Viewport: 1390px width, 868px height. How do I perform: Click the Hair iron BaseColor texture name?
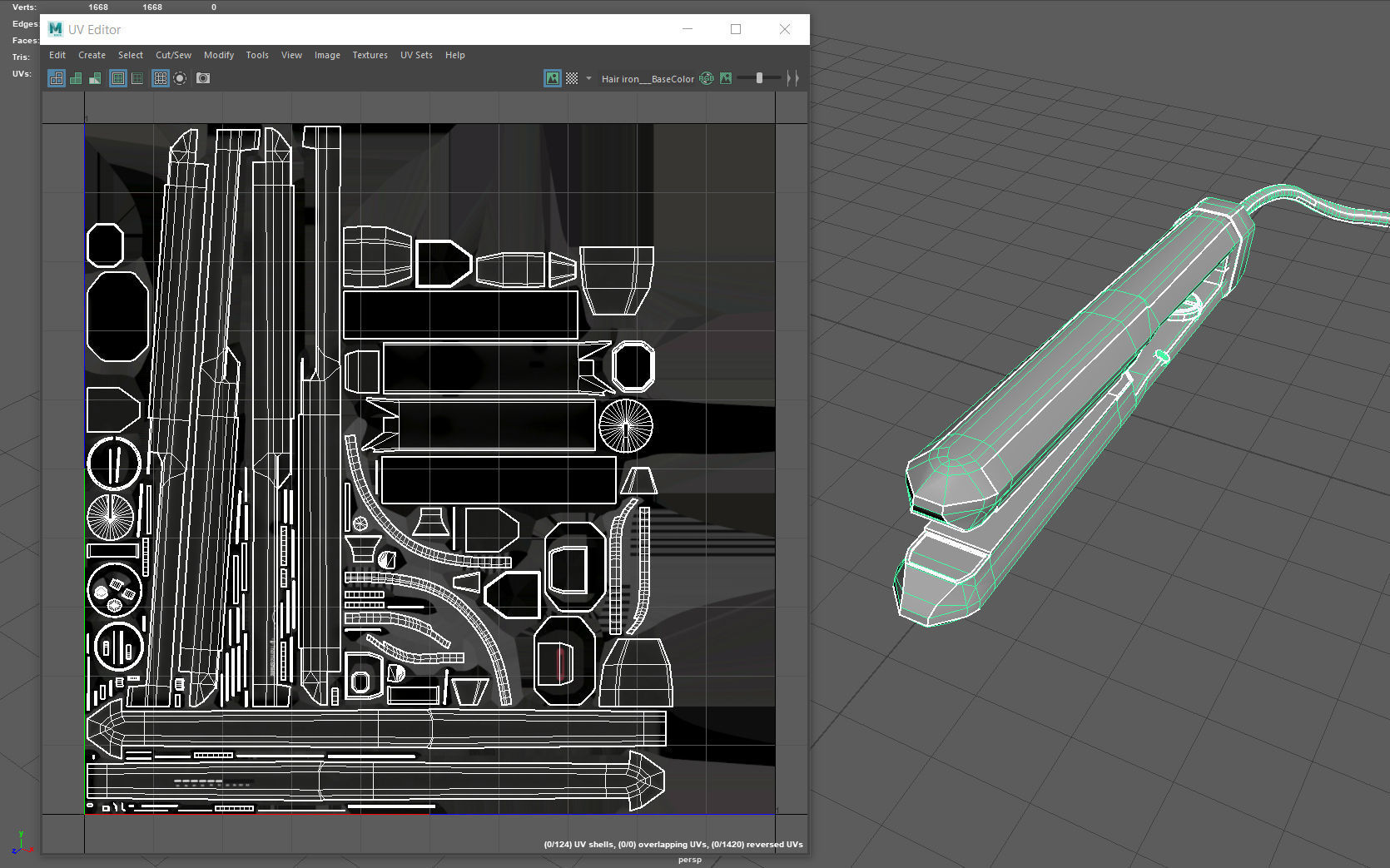pos(648,79)
